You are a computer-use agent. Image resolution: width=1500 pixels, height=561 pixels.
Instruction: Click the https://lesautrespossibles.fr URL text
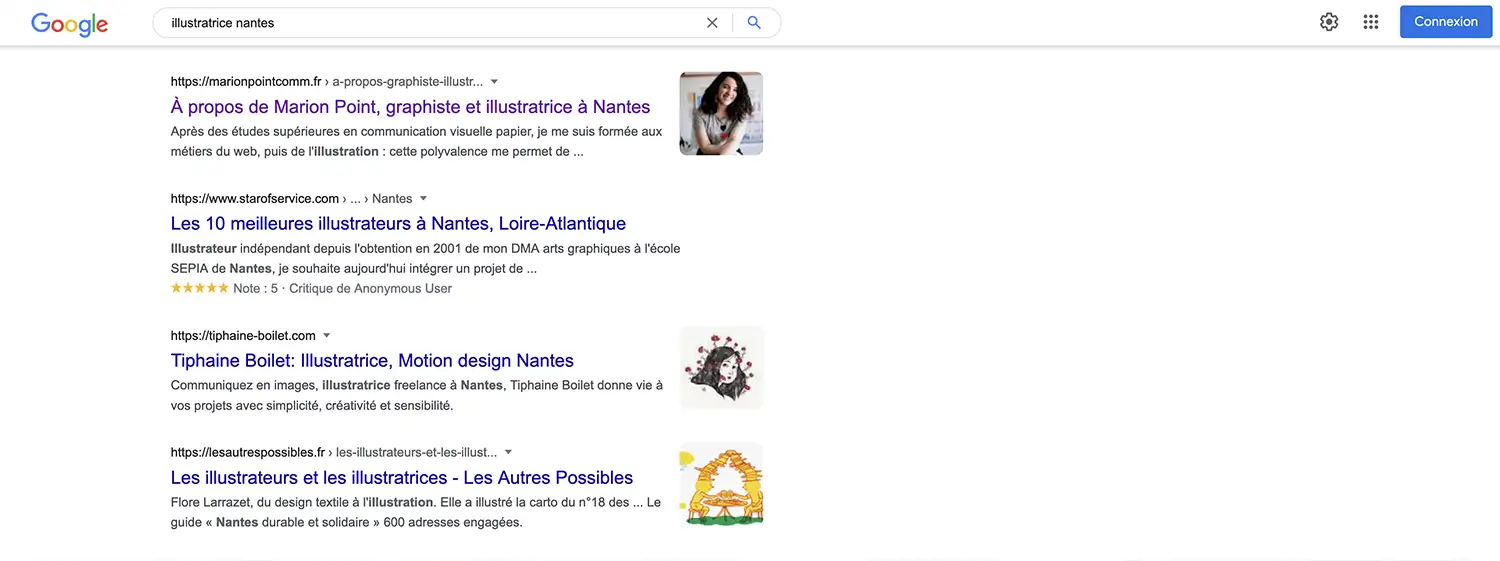click(x=248, y=453)
